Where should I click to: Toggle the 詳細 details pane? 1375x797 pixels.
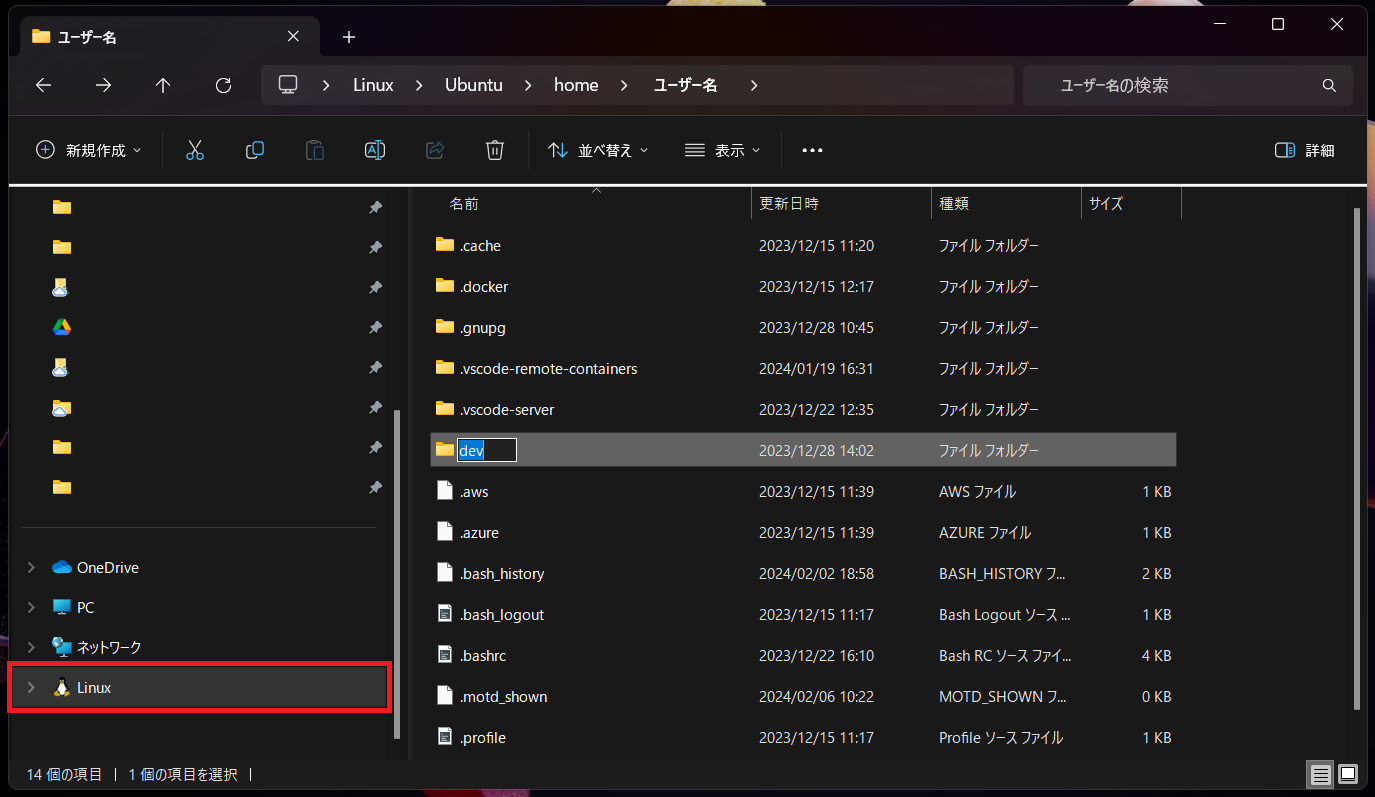coord(1305,150)
